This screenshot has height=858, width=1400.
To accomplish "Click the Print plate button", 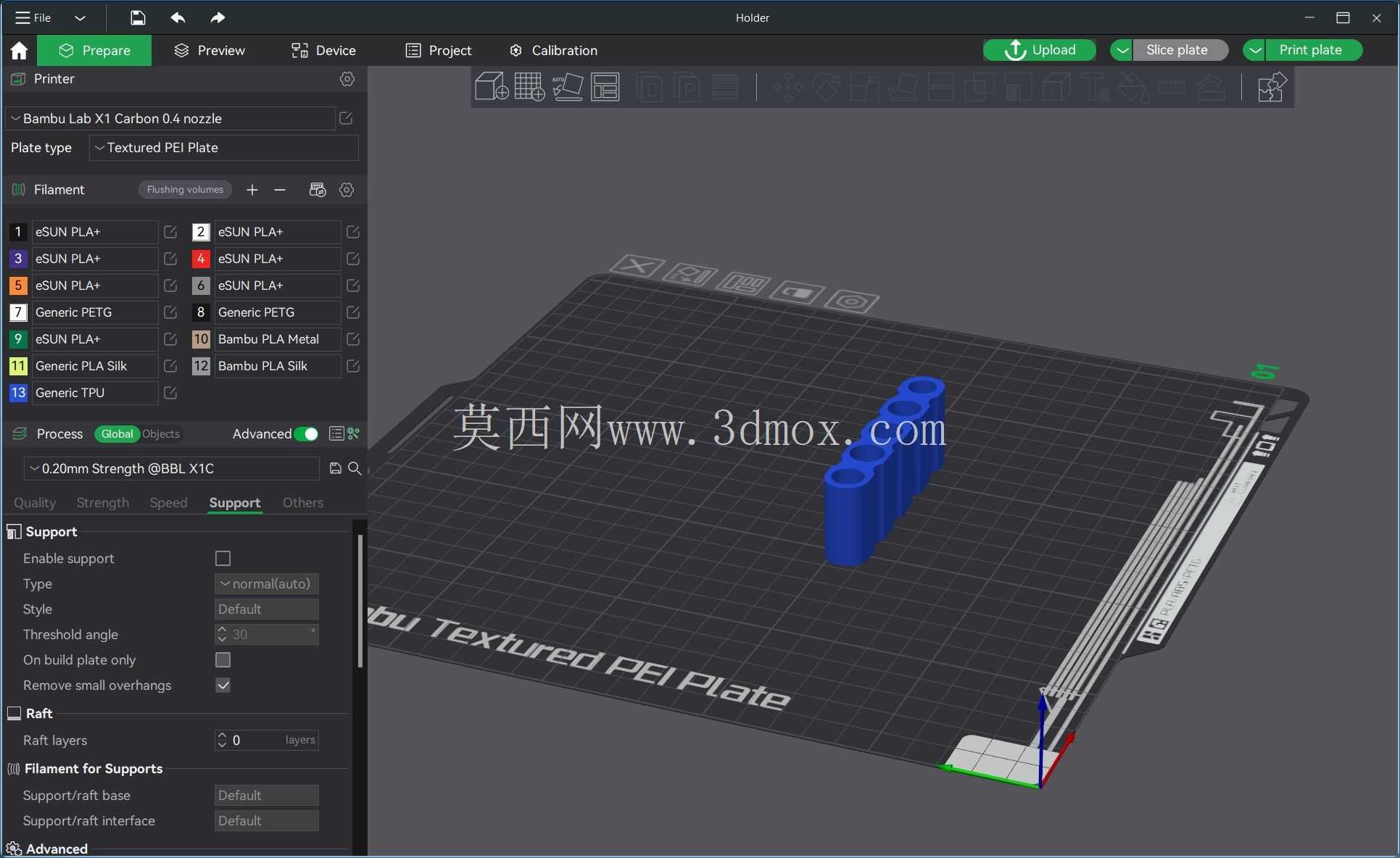I will click(1313, 50).
